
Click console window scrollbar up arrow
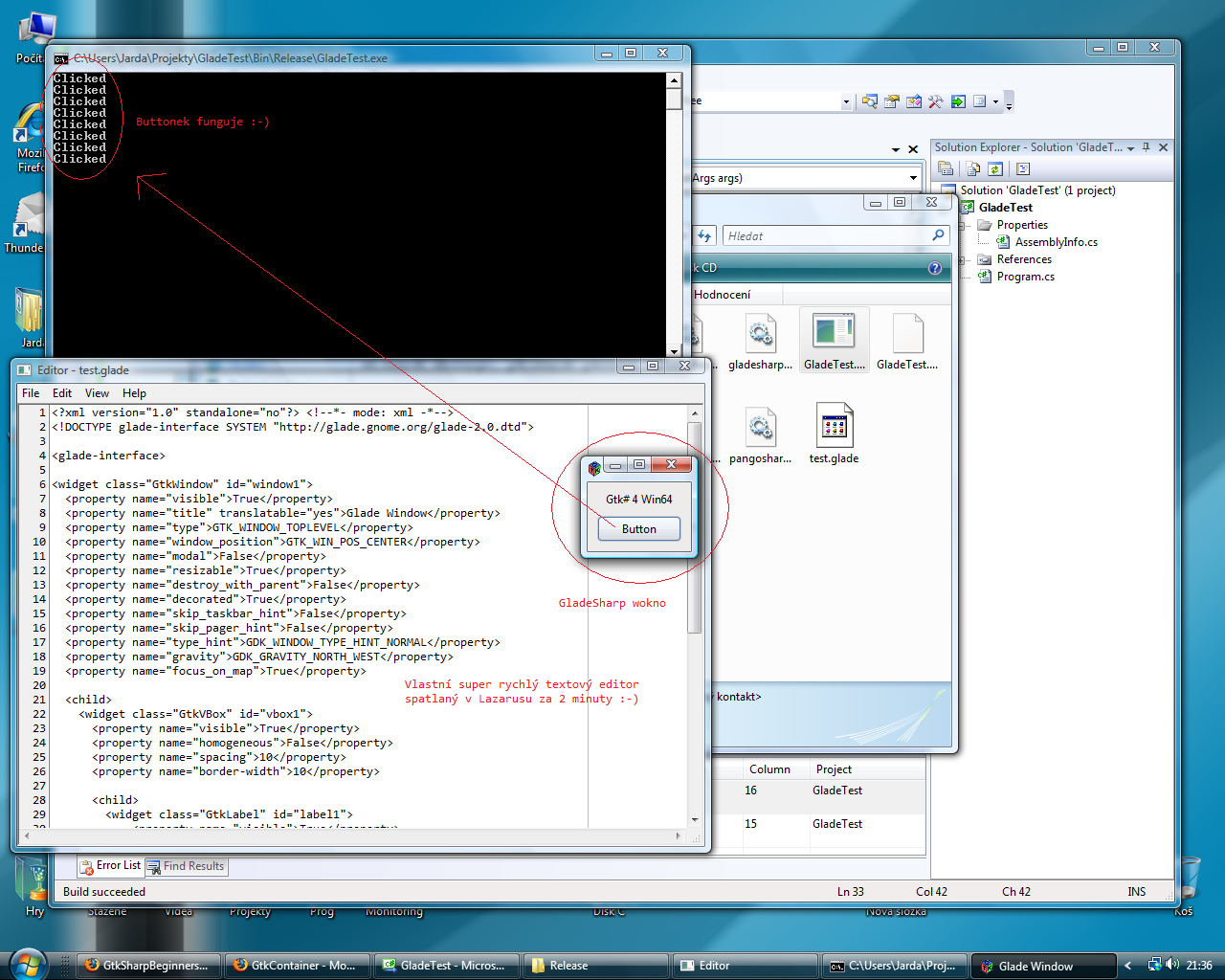click(x=674, y=80)
